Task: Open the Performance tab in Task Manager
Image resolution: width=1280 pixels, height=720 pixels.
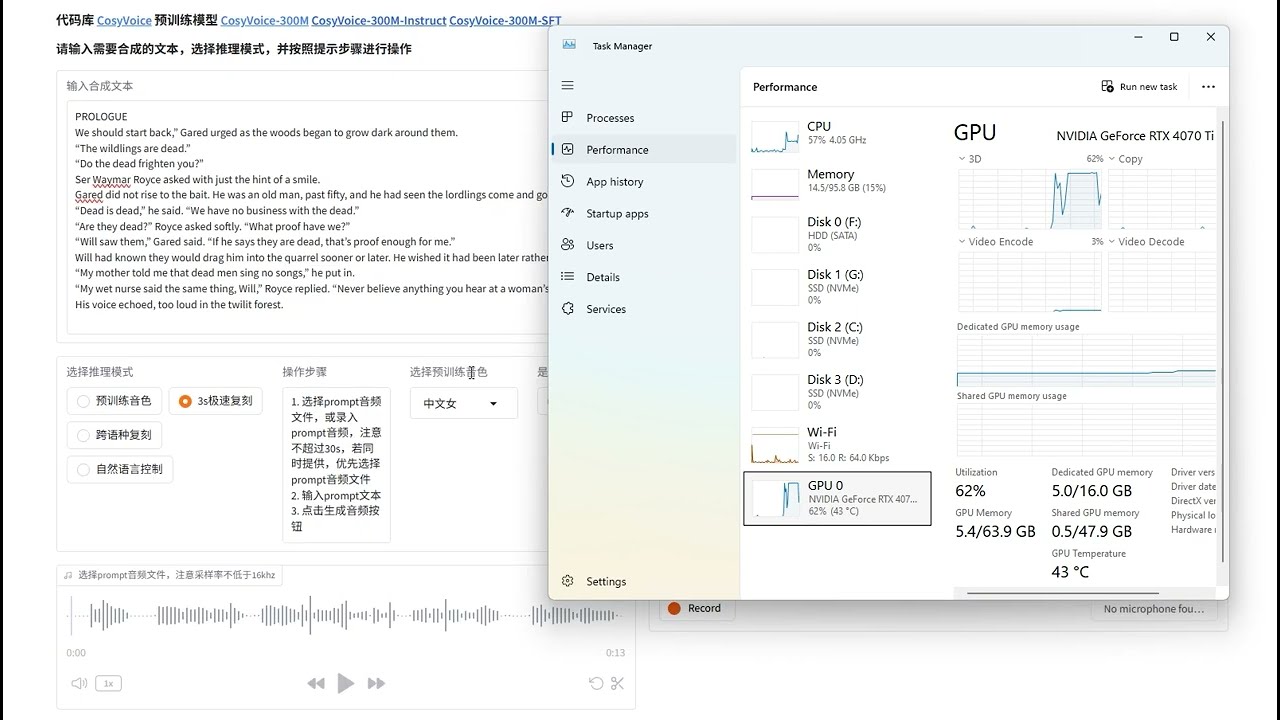Action: pyautogui.click(x=644, y=150)
